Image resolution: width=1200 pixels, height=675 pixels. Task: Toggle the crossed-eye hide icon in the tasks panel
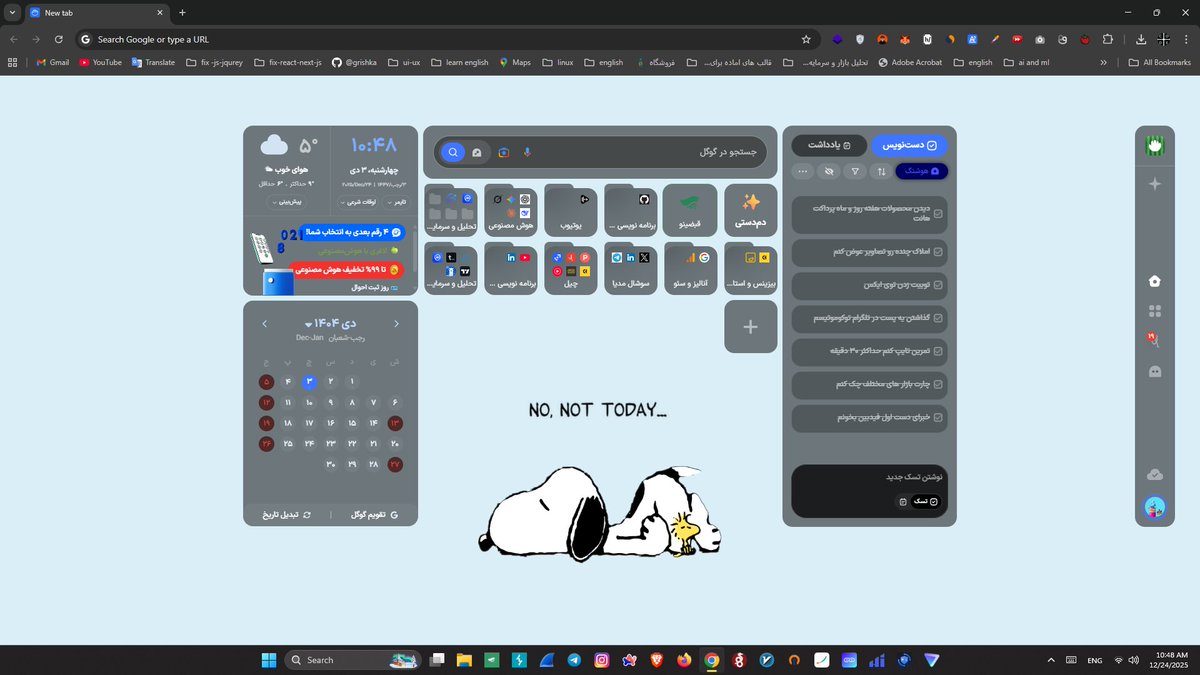click(x=828, y=171)
